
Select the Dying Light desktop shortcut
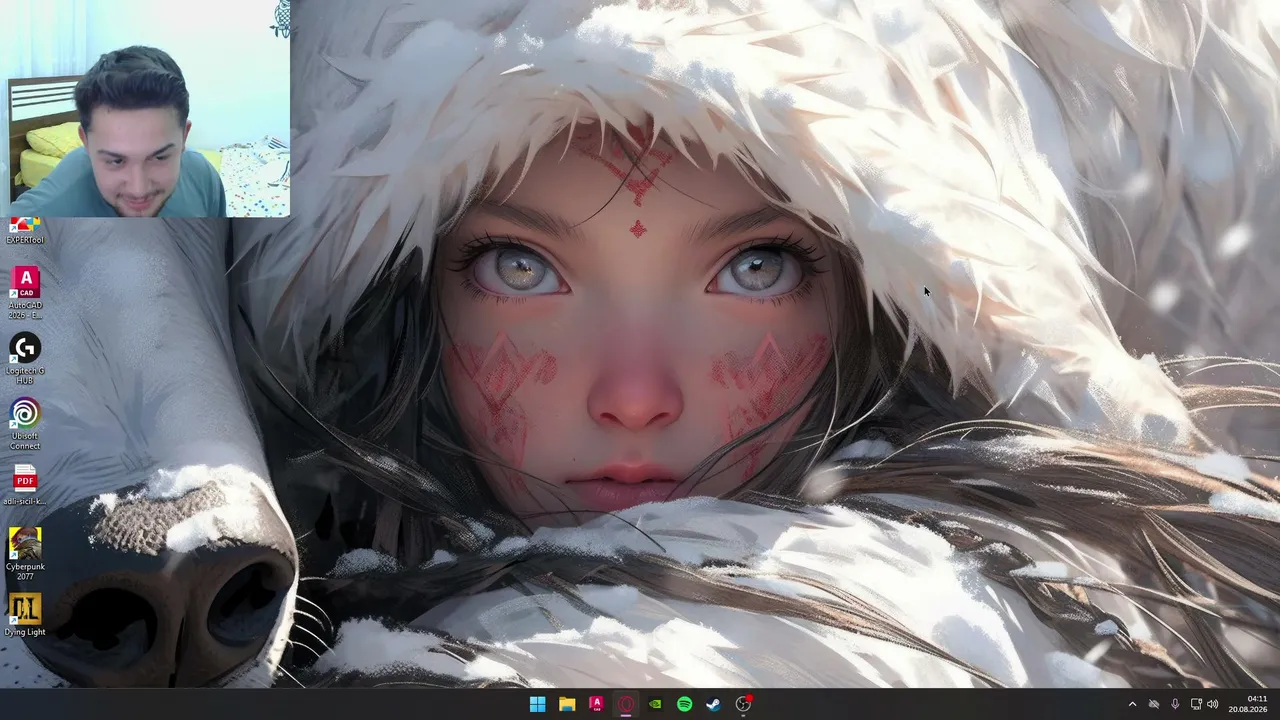(25, 615)
